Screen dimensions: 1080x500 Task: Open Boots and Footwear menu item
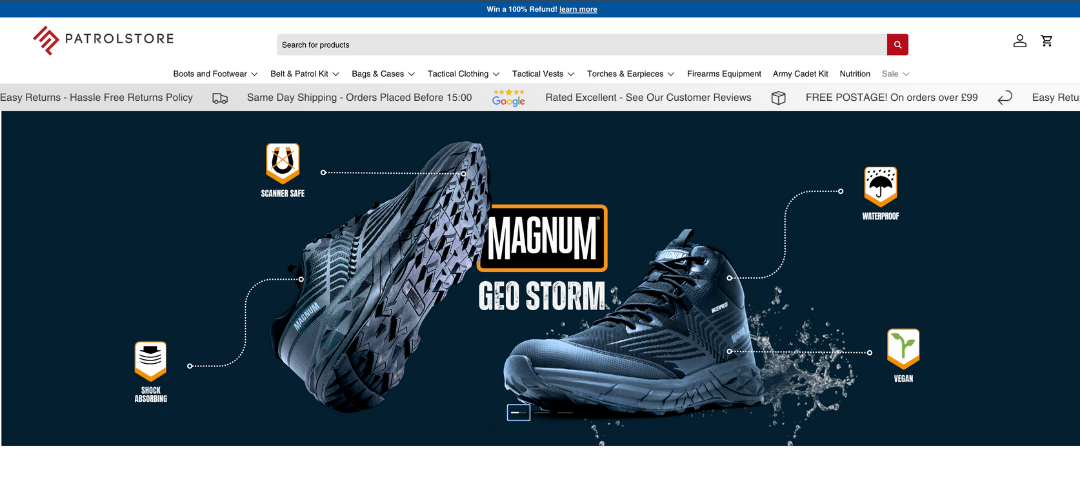pos(210,74)
